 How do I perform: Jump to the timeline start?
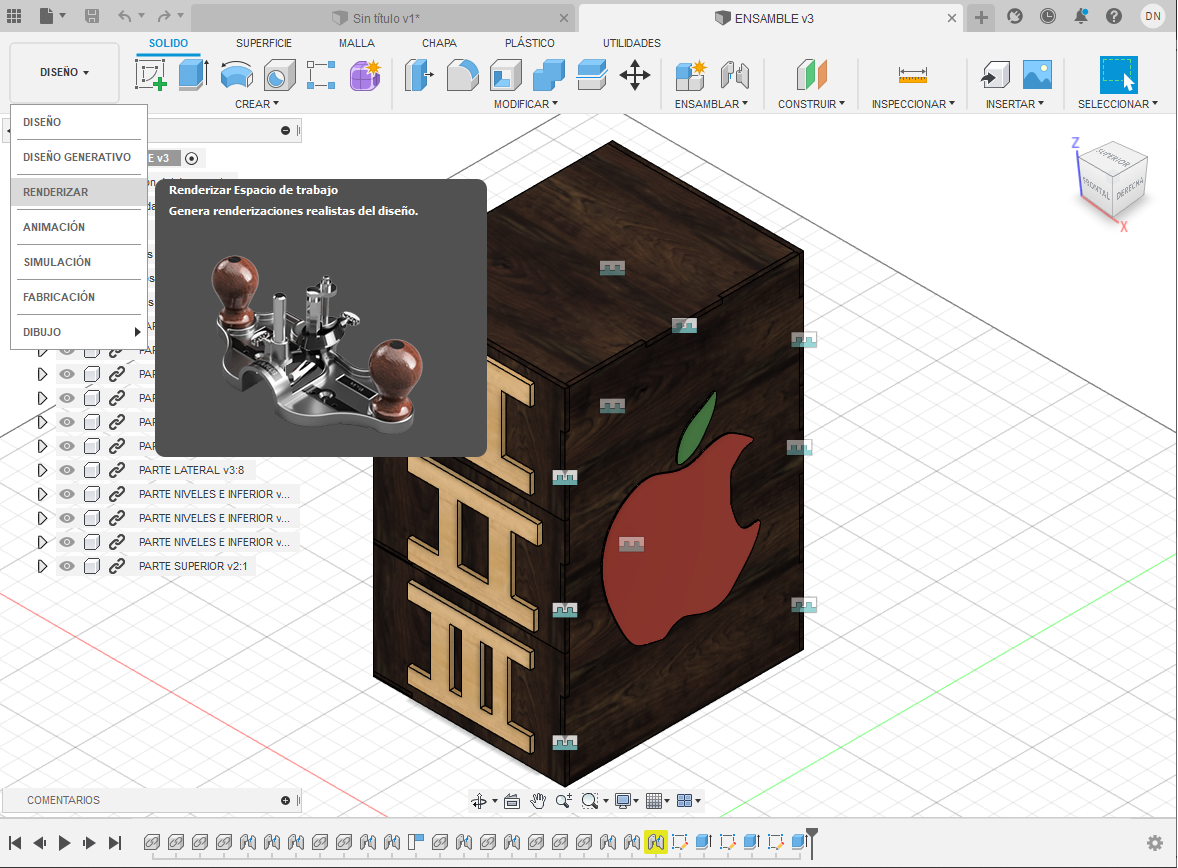coord(15,843)
